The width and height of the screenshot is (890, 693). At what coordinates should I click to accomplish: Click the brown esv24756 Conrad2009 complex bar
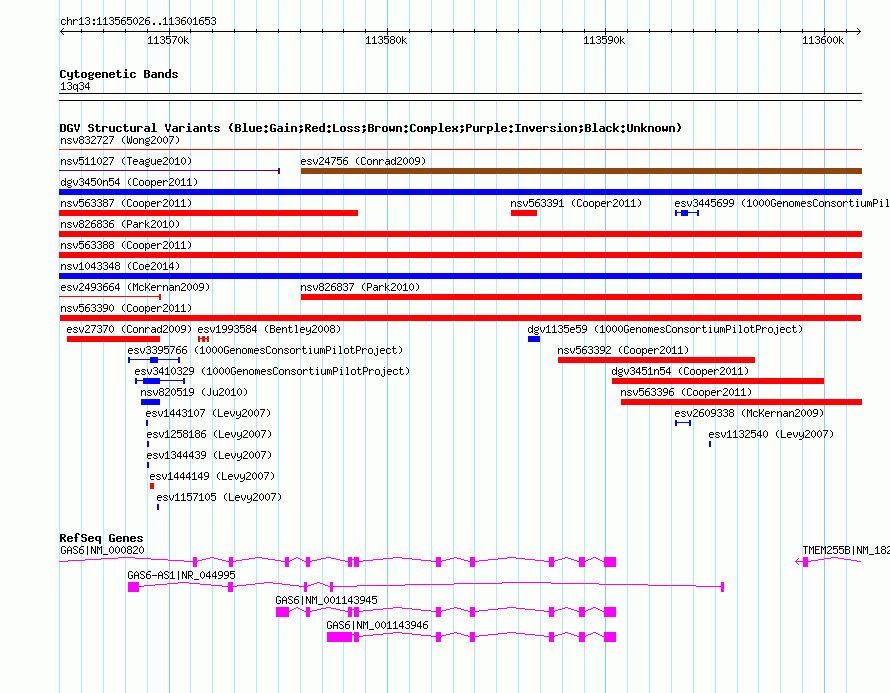click(581, 171)
